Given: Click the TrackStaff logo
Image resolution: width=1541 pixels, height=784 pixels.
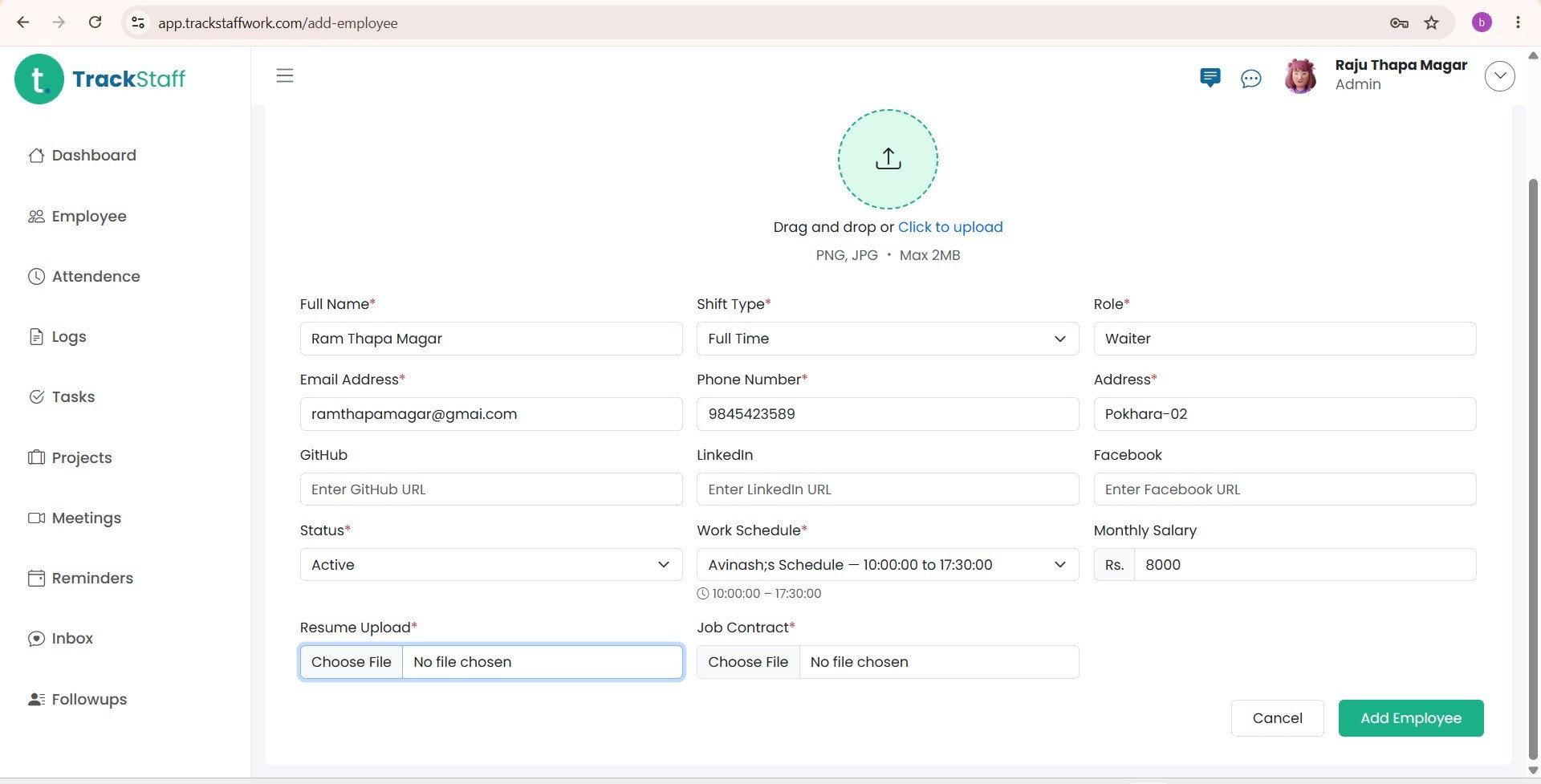Looking at the screenshot, I should click(x=100, y=79).
